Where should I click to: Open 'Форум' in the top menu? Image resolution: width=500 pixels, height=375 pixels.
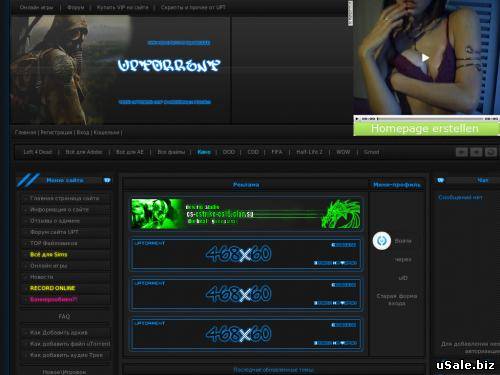tap(76, 7)
